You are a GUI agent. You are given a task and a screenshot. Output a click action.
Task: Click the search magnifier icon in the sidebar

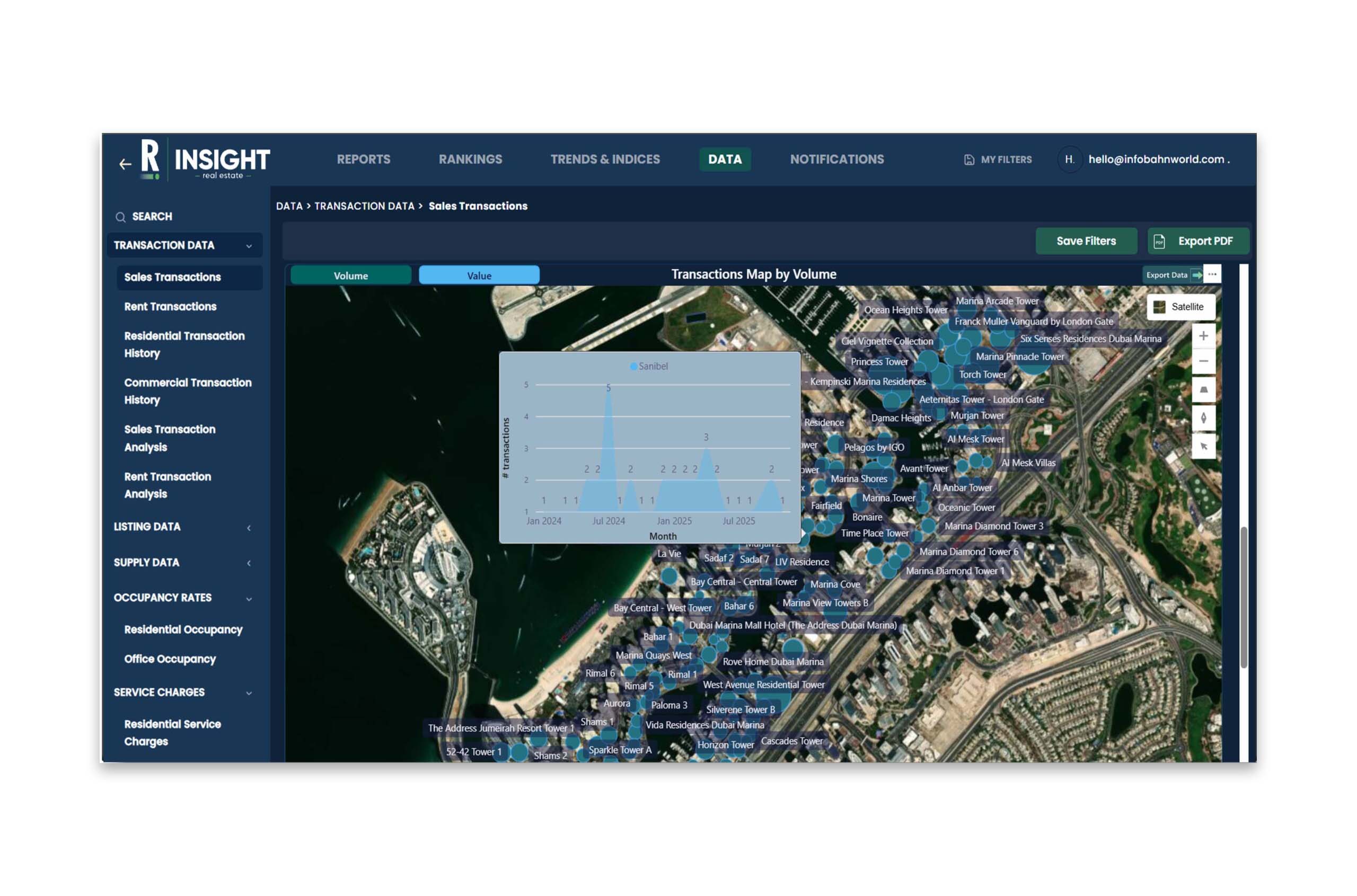pyautogui.click(x=120, y=217)
